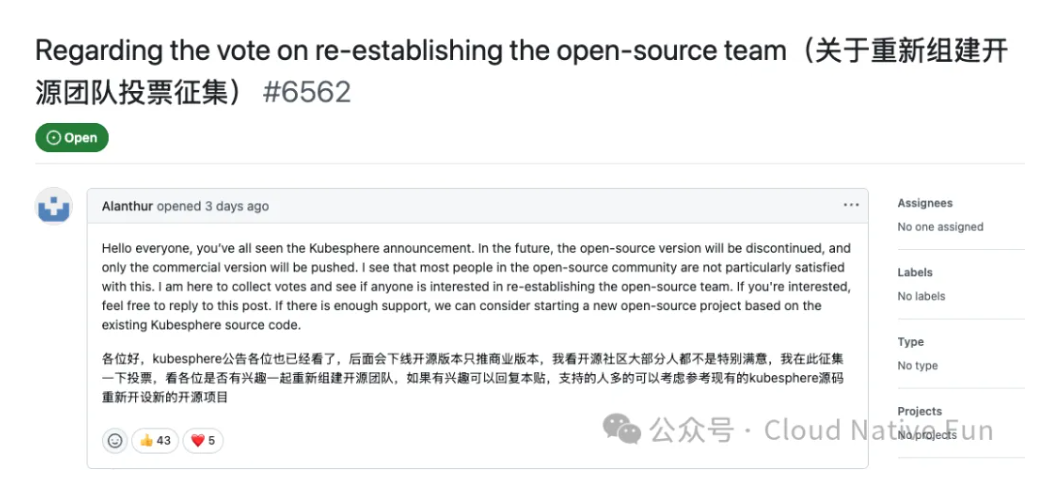Click the "No labels" text
Viewport: 1059px width, 486px height.
pos(921,296)
